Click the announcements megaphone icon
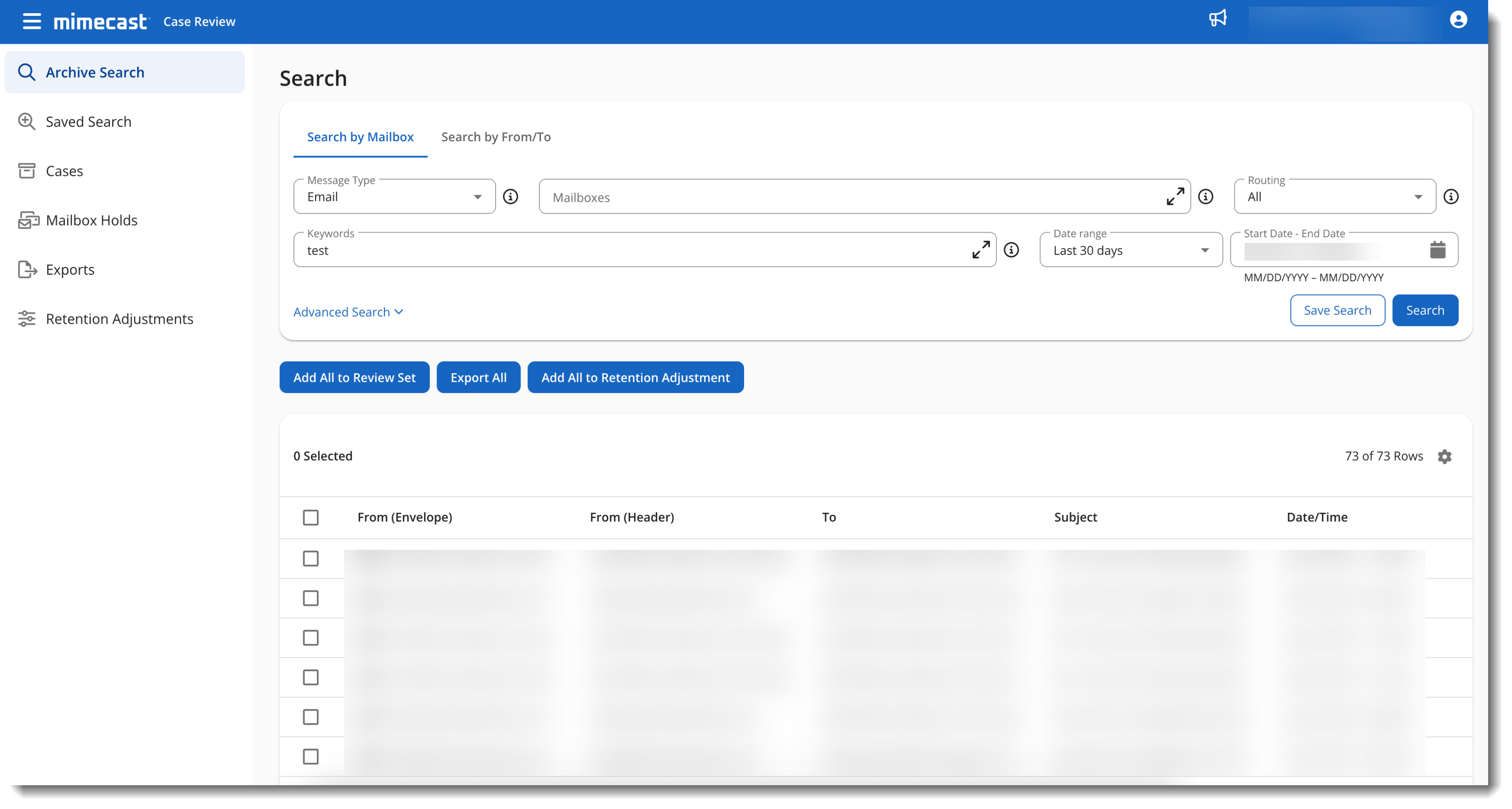 coord(1219,18)
